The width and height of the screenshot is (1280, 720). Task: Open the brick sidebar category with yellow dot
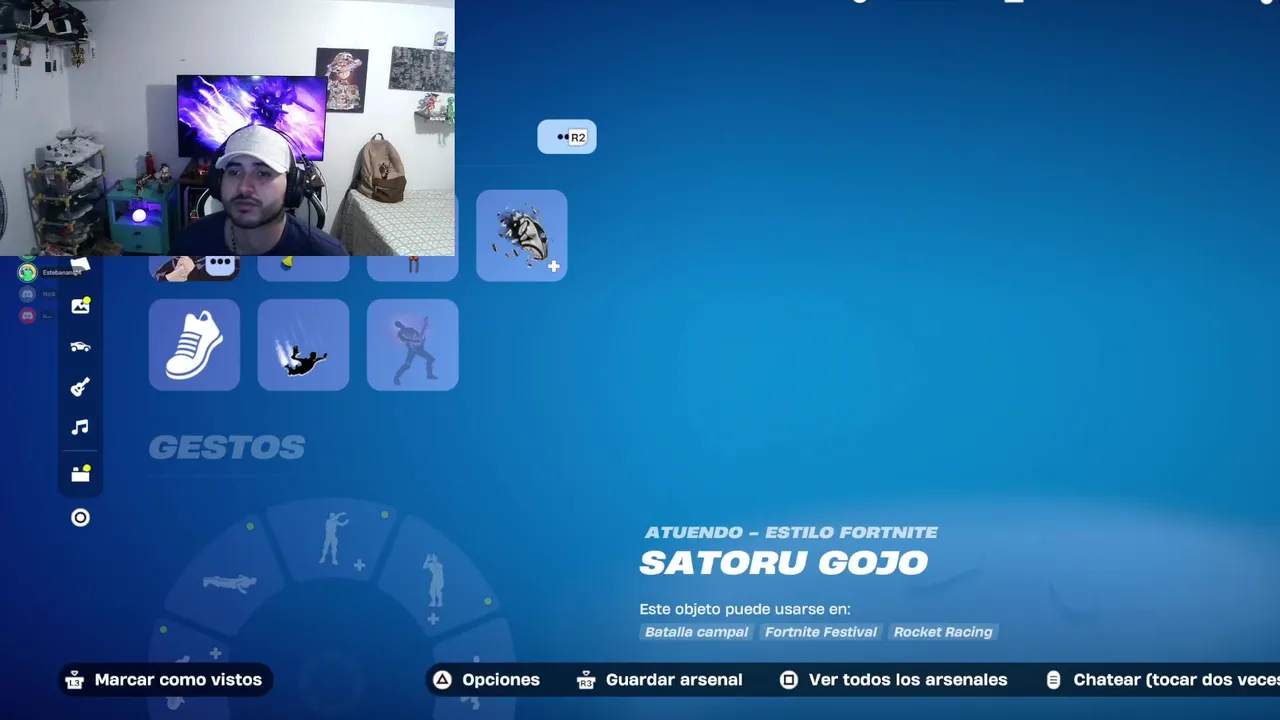80,473
